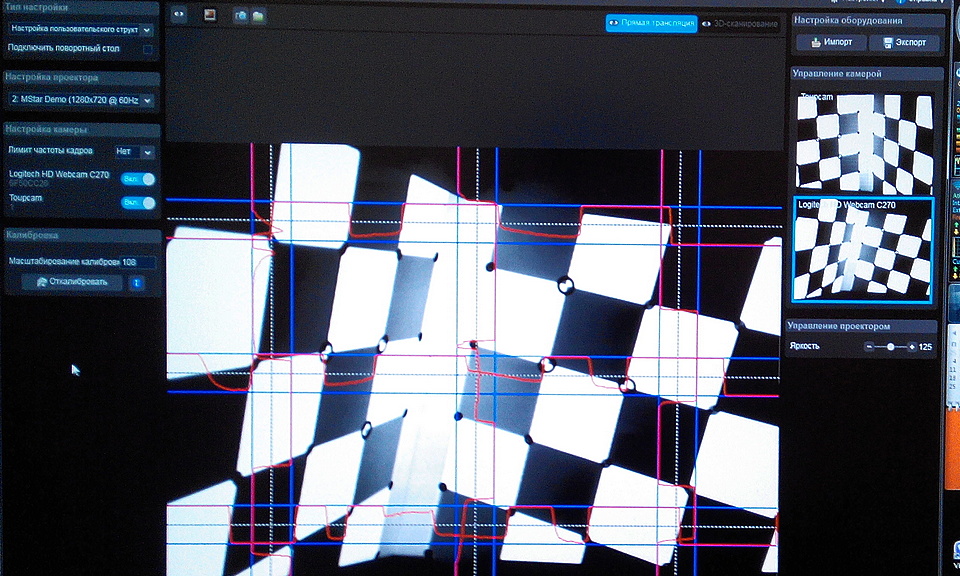
Task: Toggle the Toupcam camera switch
Action: point(138,203)
